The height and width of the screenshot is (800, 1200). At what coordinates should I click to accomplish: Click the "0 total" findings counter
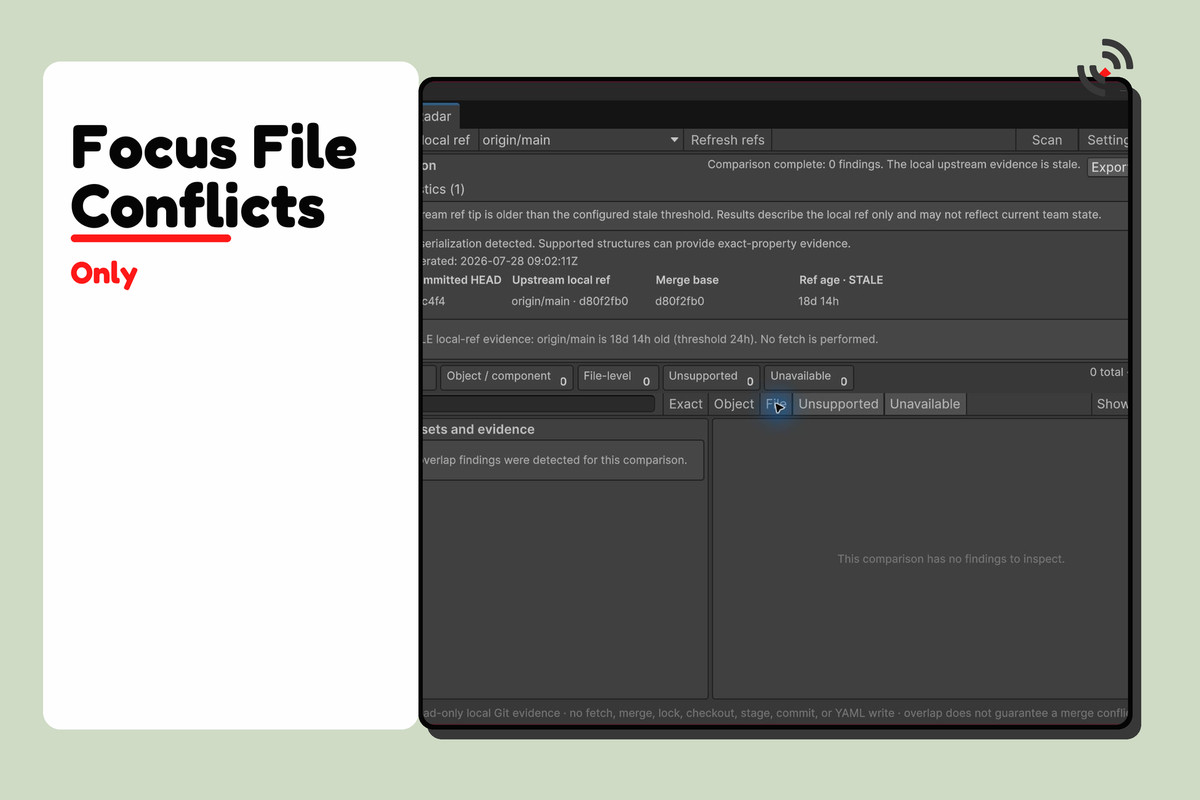point(1107,372)
